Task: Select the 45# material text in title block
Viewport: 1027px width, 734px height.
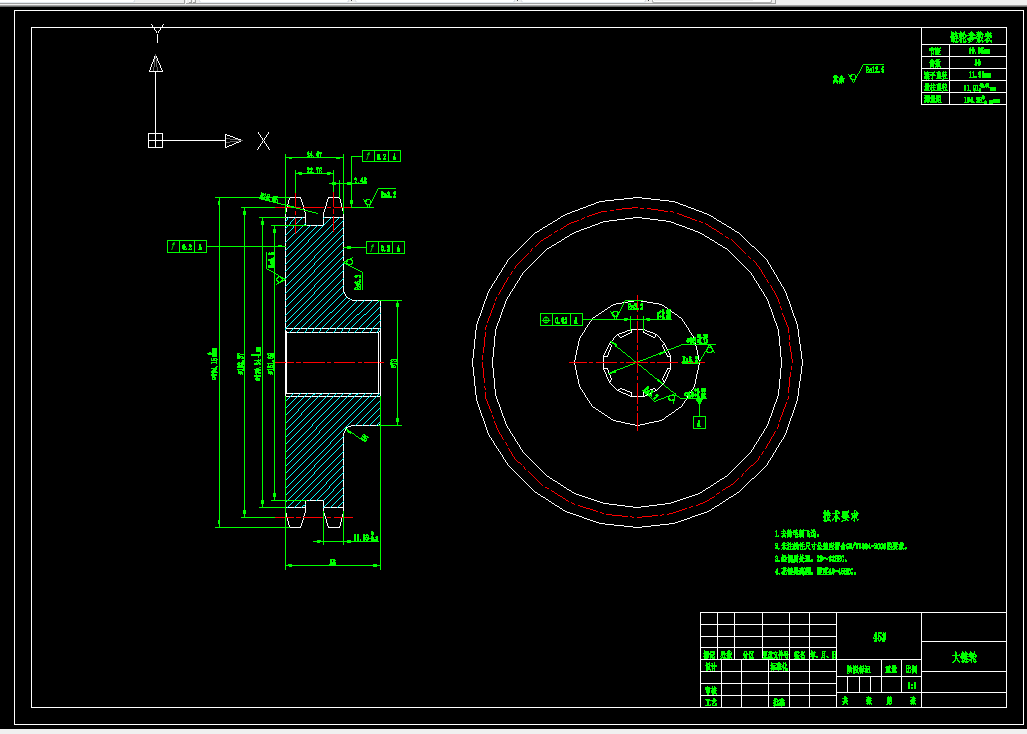Action: coord(879,636)
